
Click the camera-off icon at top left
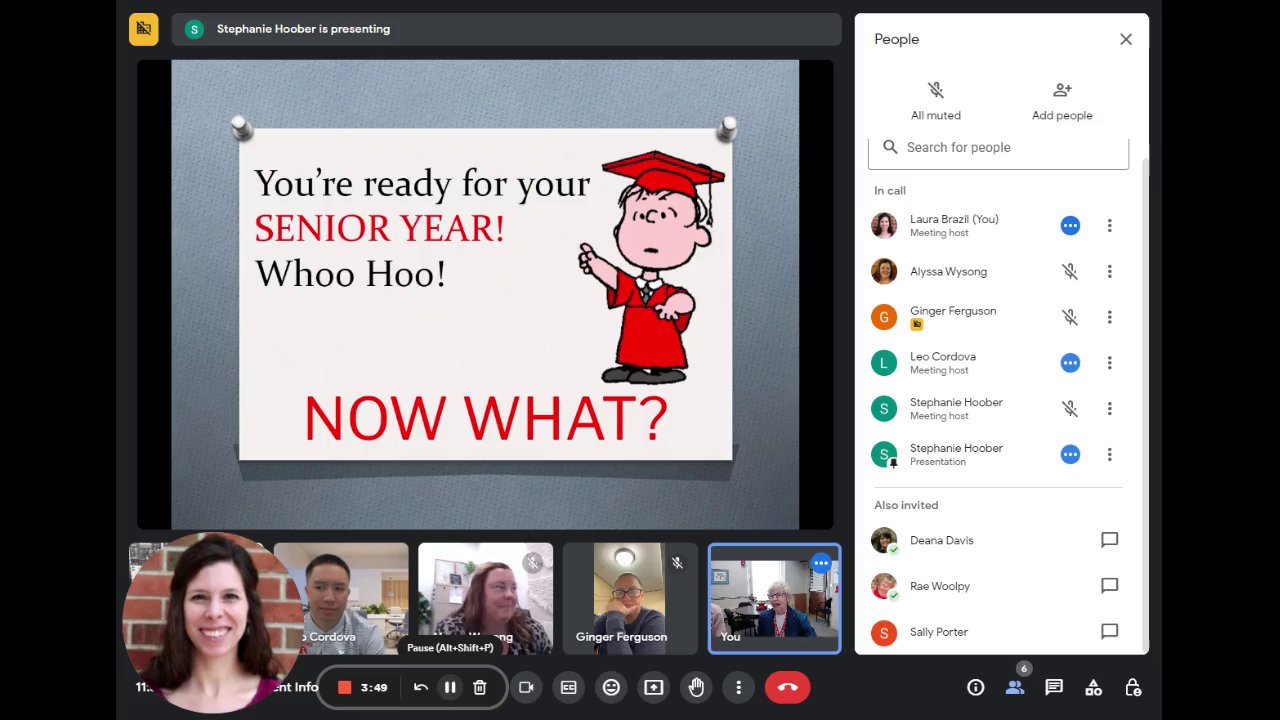coord(144,29)
